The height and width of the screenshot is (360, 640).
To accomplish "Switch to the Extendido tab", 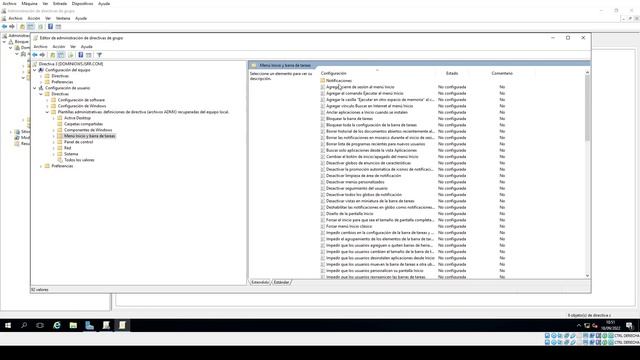I will [x=260, y=282].
